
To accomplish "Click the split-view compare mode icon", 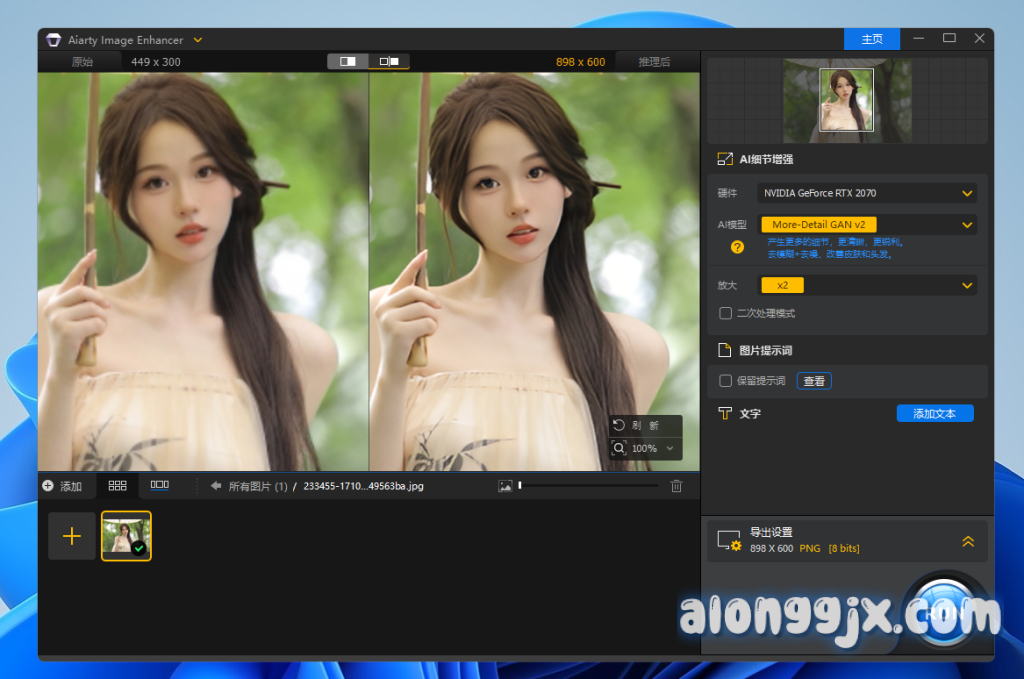I will pos(348,61).
